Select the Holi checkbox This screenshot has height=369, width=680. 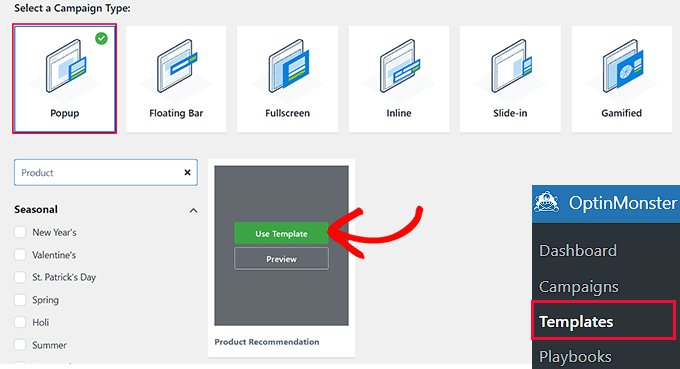tap(20, 322)
